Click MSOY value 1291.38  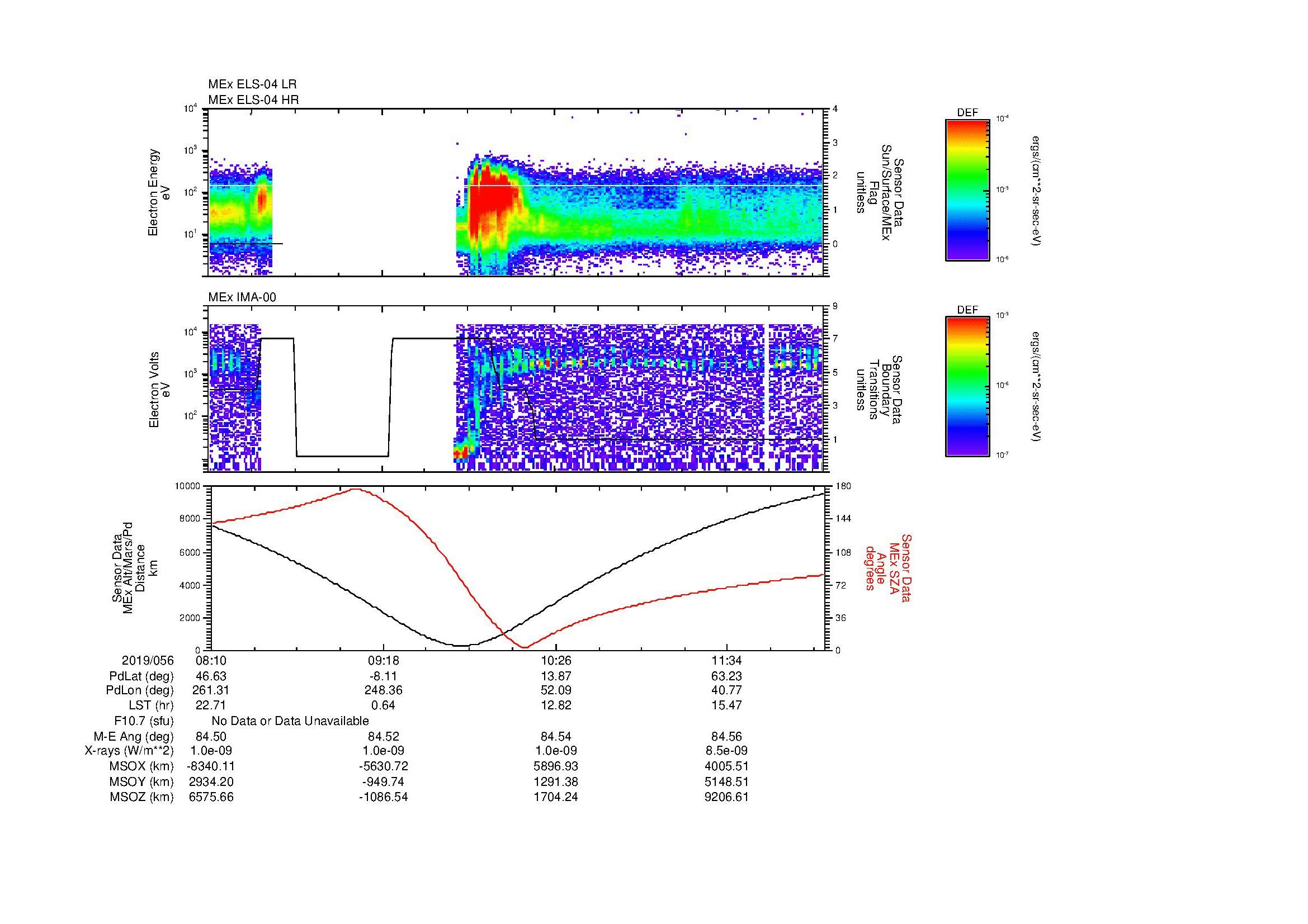click(556, 781)
